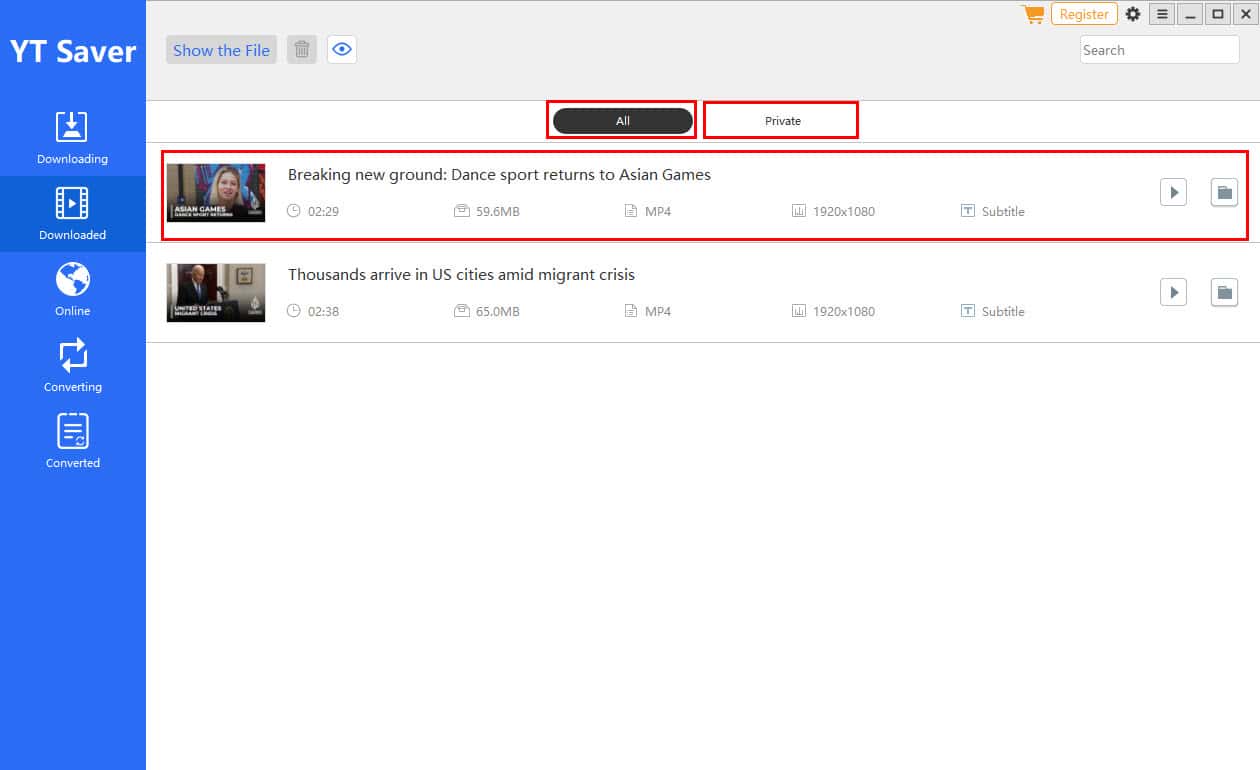Viewport: 1260px width, 770px height.
Task: Maximize the YT Saver window
Action: coord(1217,14)
